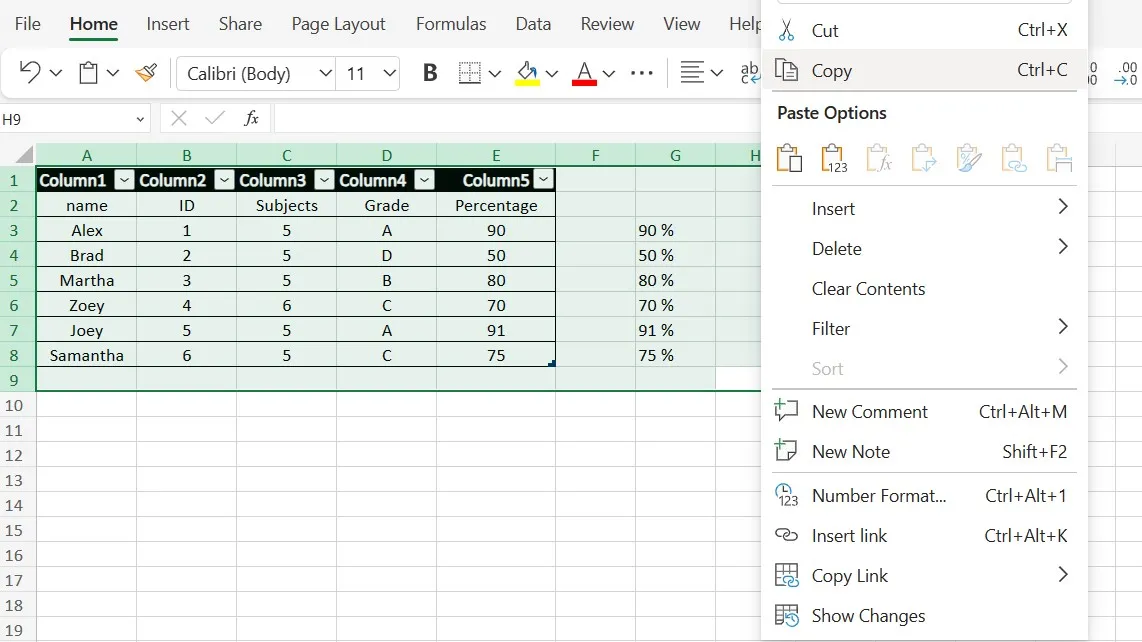Click the Paste Formulas fx icon
Viewport: 1142px width, 642px height.
(879, 158)
